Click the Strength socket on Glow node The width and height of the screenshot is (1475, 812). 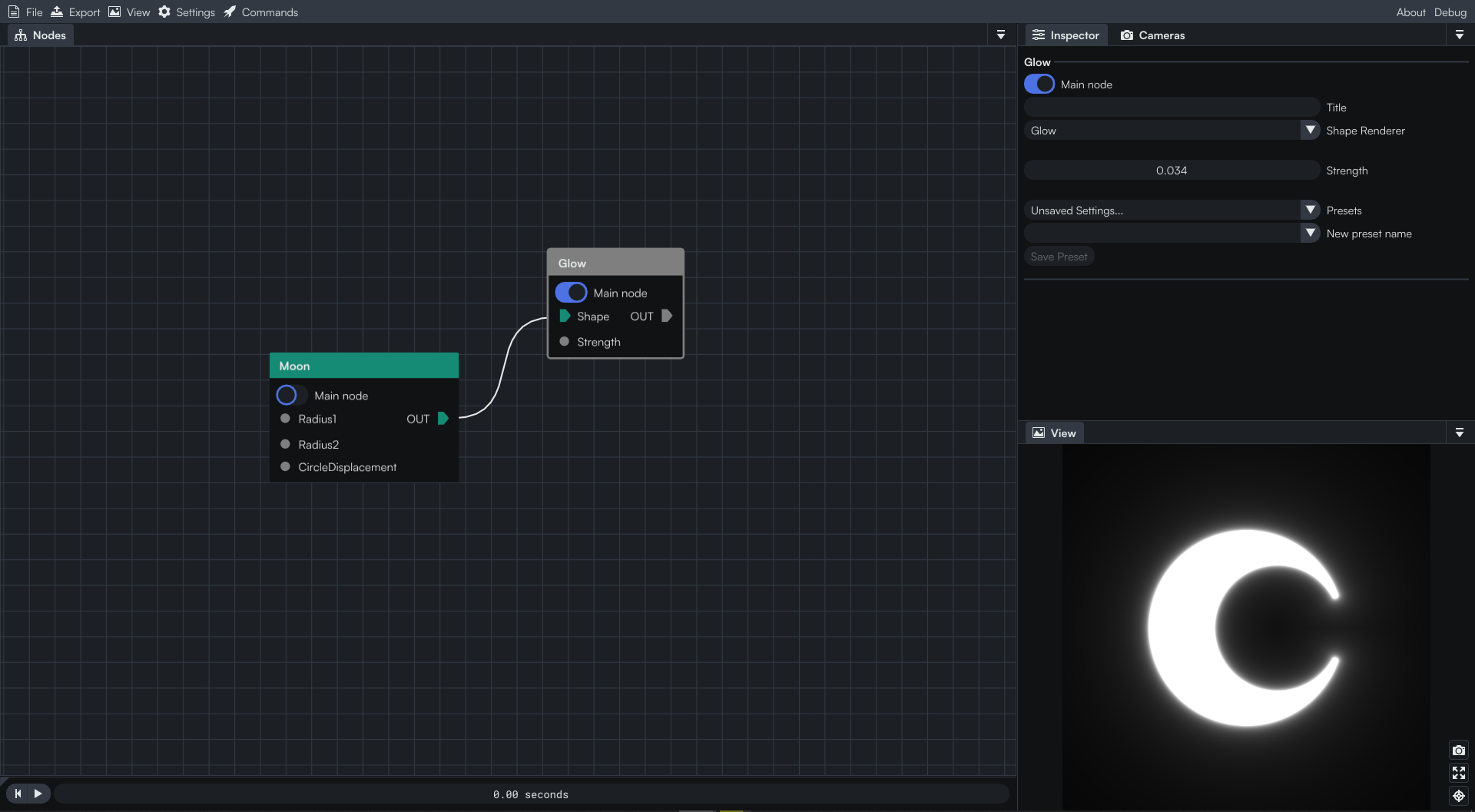click(565, 342)
